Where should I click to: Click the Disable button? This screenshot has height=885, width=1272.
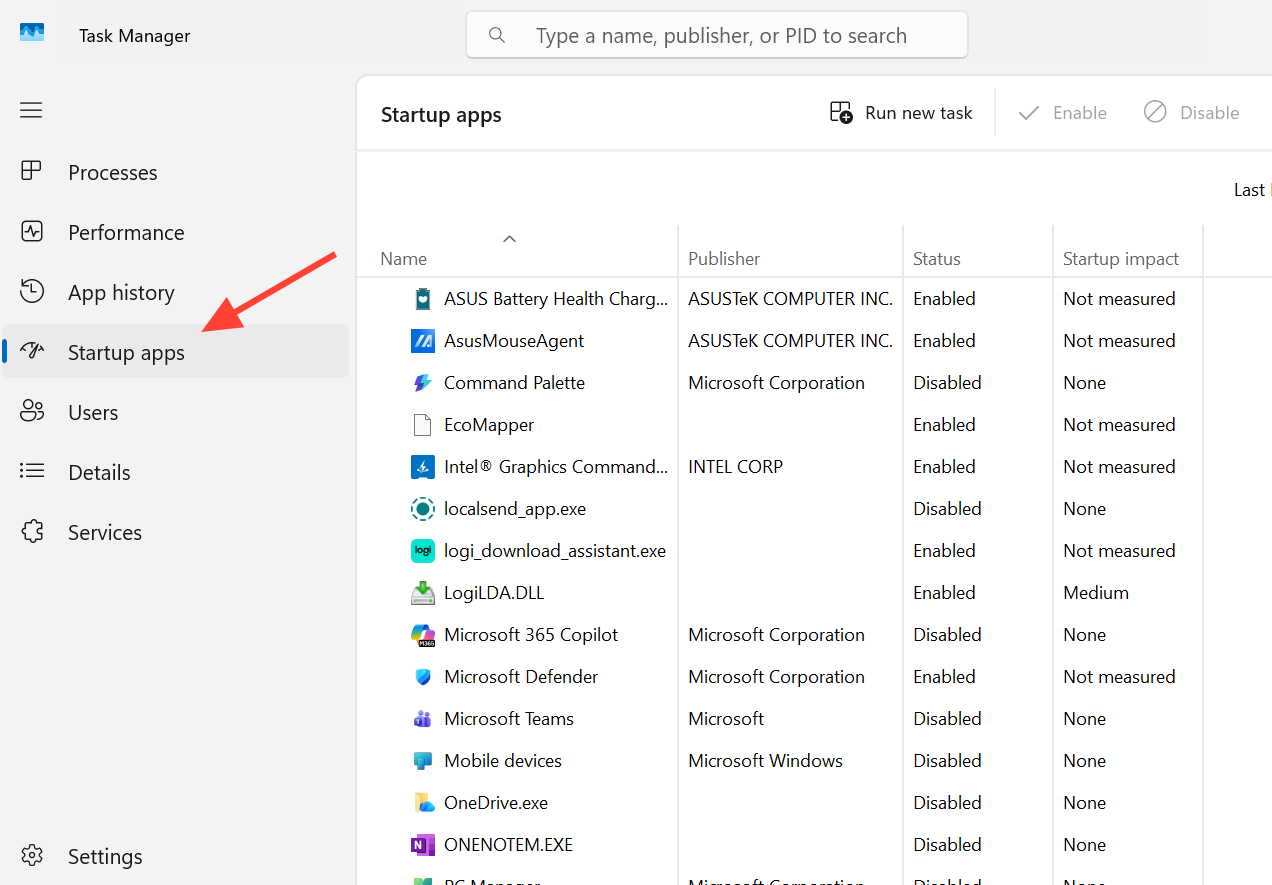1191,113
